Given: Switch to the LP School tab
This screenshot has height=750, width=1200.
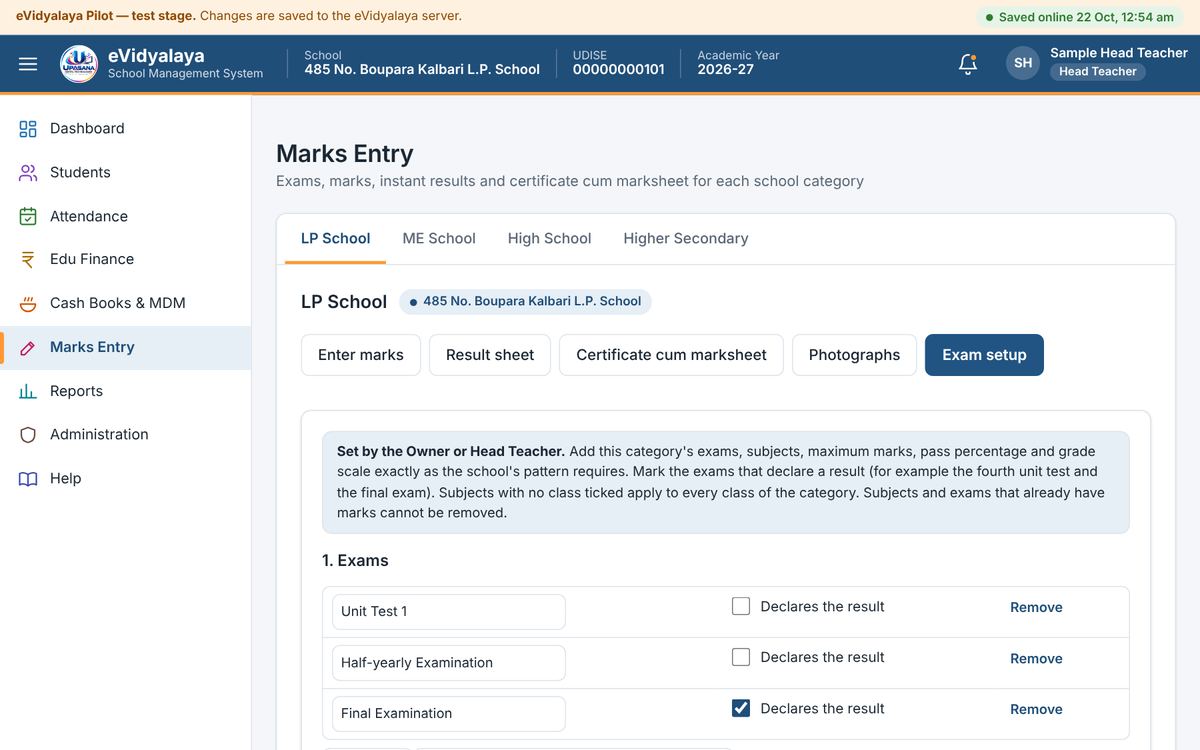Looking at the screenshot, I should coord(335,239).
